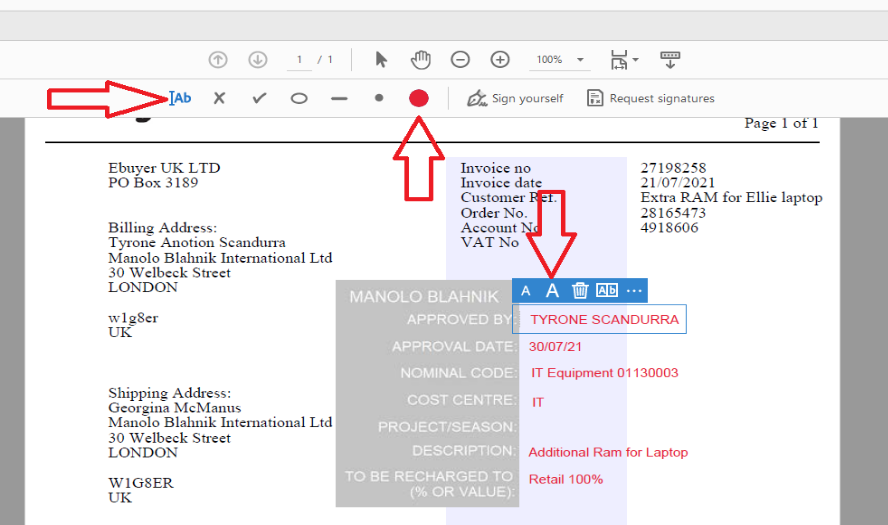Open the 100% zoom level dropdown
The width and height of the screenshot is (888, 525).
[558, 59]
